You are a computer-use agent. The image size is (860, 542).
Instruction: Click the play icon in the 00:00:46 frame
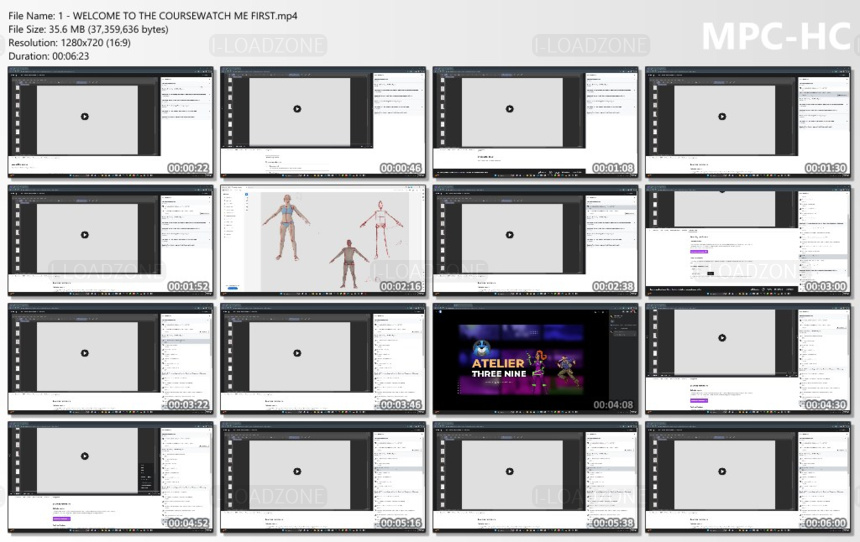coord(297,109)
